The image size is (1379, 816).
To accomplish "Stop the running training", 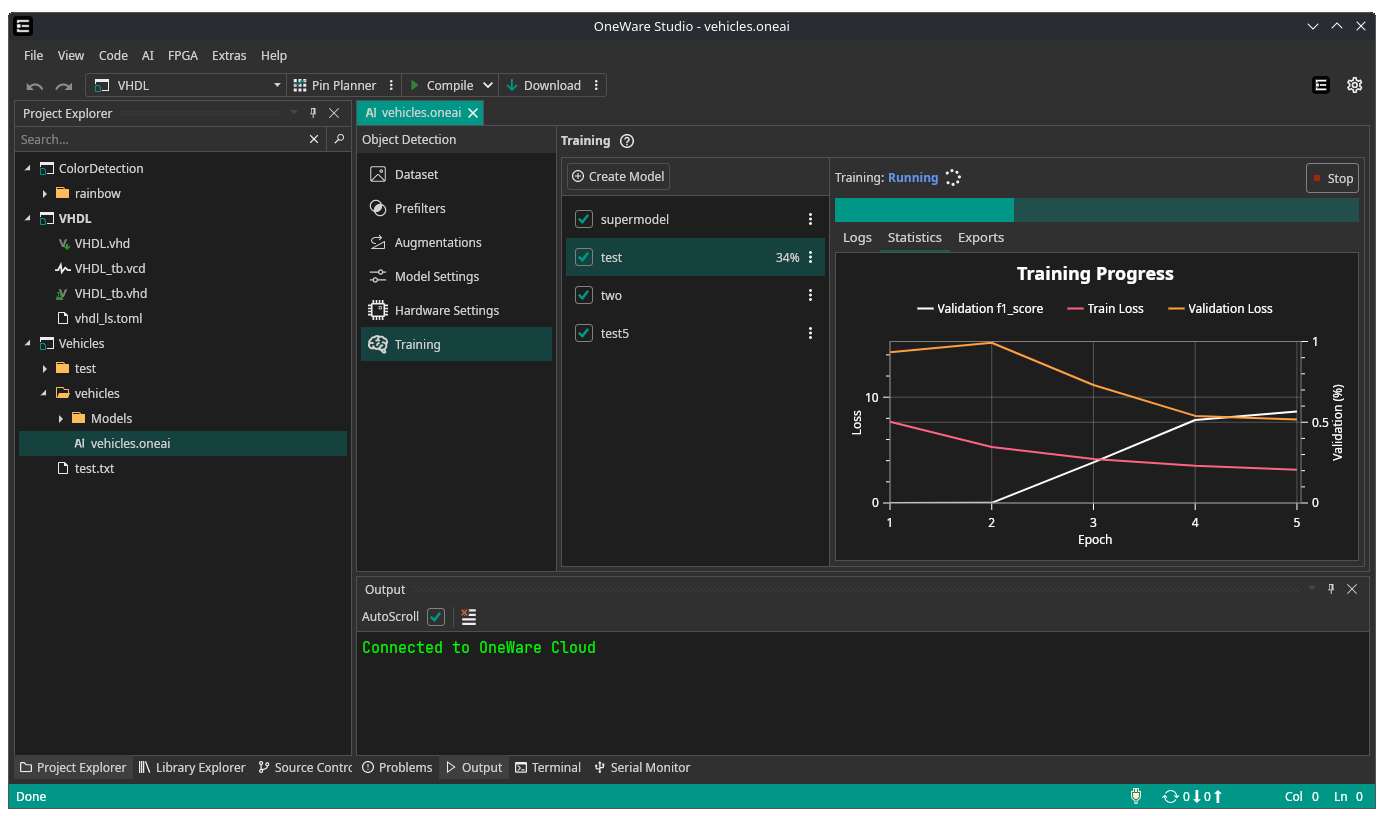I will pyautogui.click(x=1332, y=178).
